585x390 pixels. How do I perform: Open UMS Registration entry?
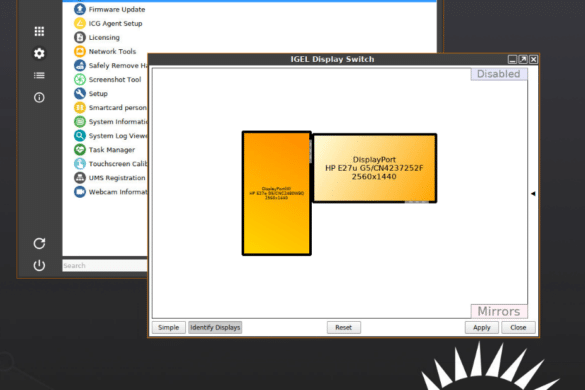click(x=117, y=178)
